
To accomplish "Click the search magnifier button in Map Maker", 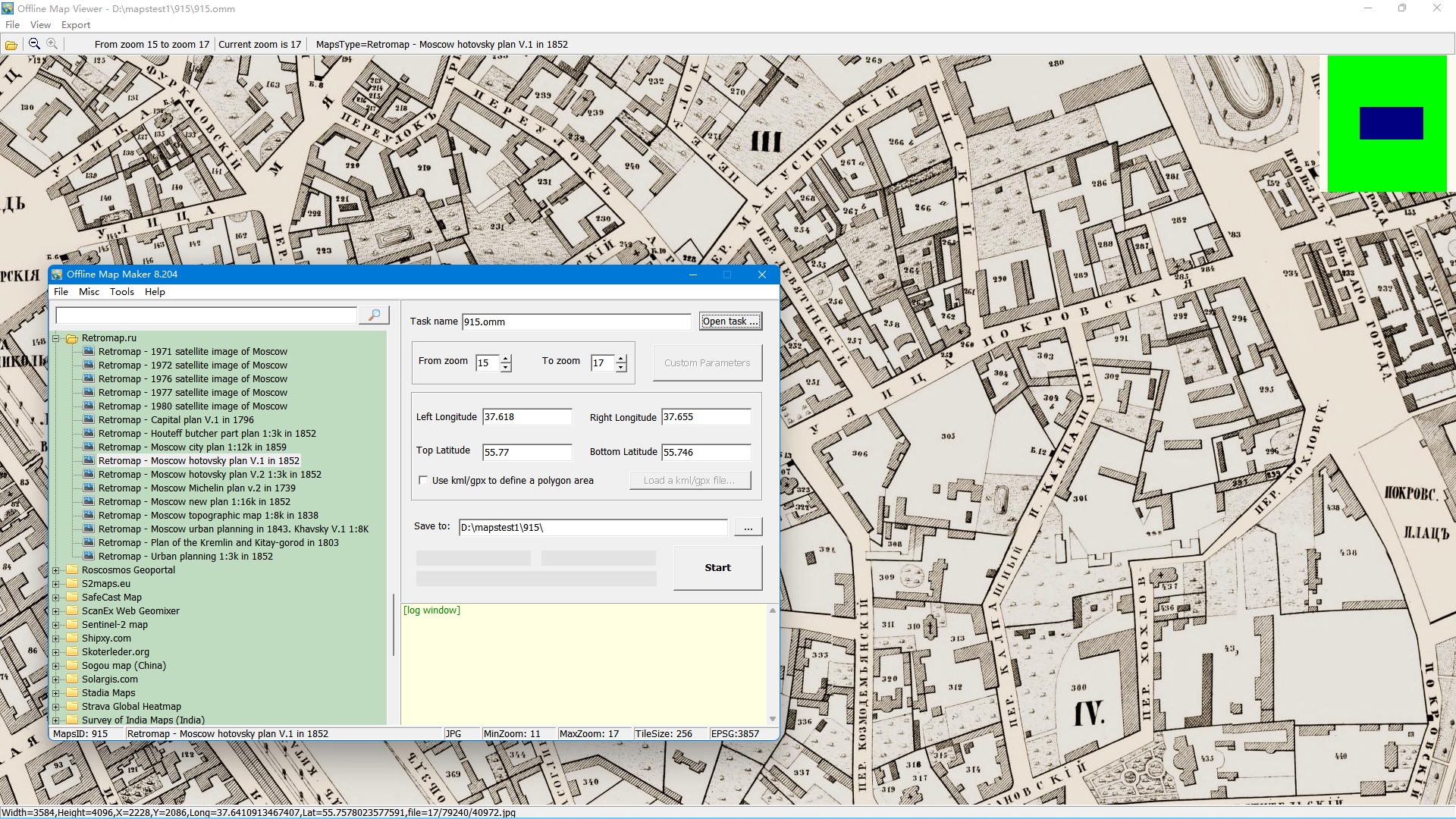I will coord(375,315).
